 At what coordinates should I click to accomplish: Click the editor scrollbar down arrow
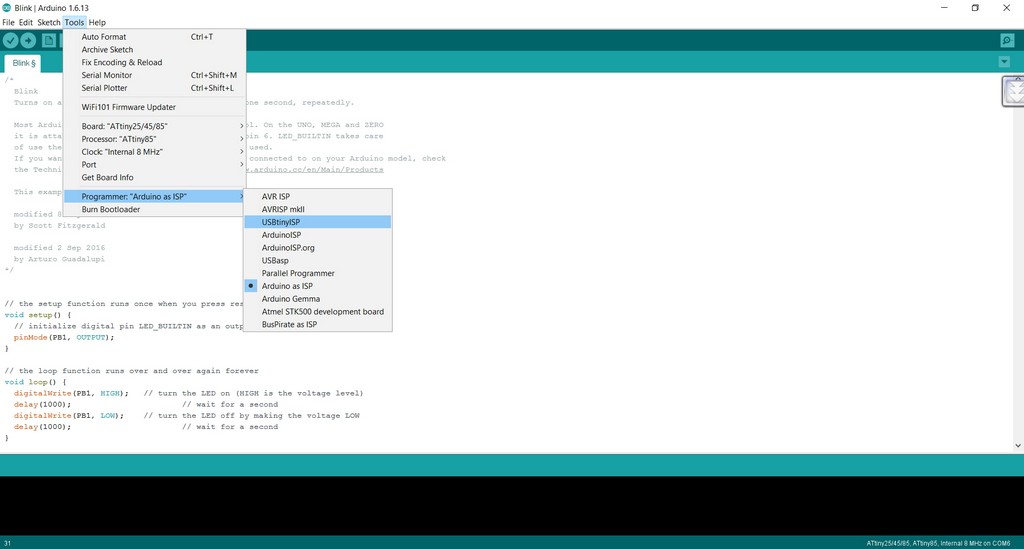pyautogui.click(x=1017, y=445)
